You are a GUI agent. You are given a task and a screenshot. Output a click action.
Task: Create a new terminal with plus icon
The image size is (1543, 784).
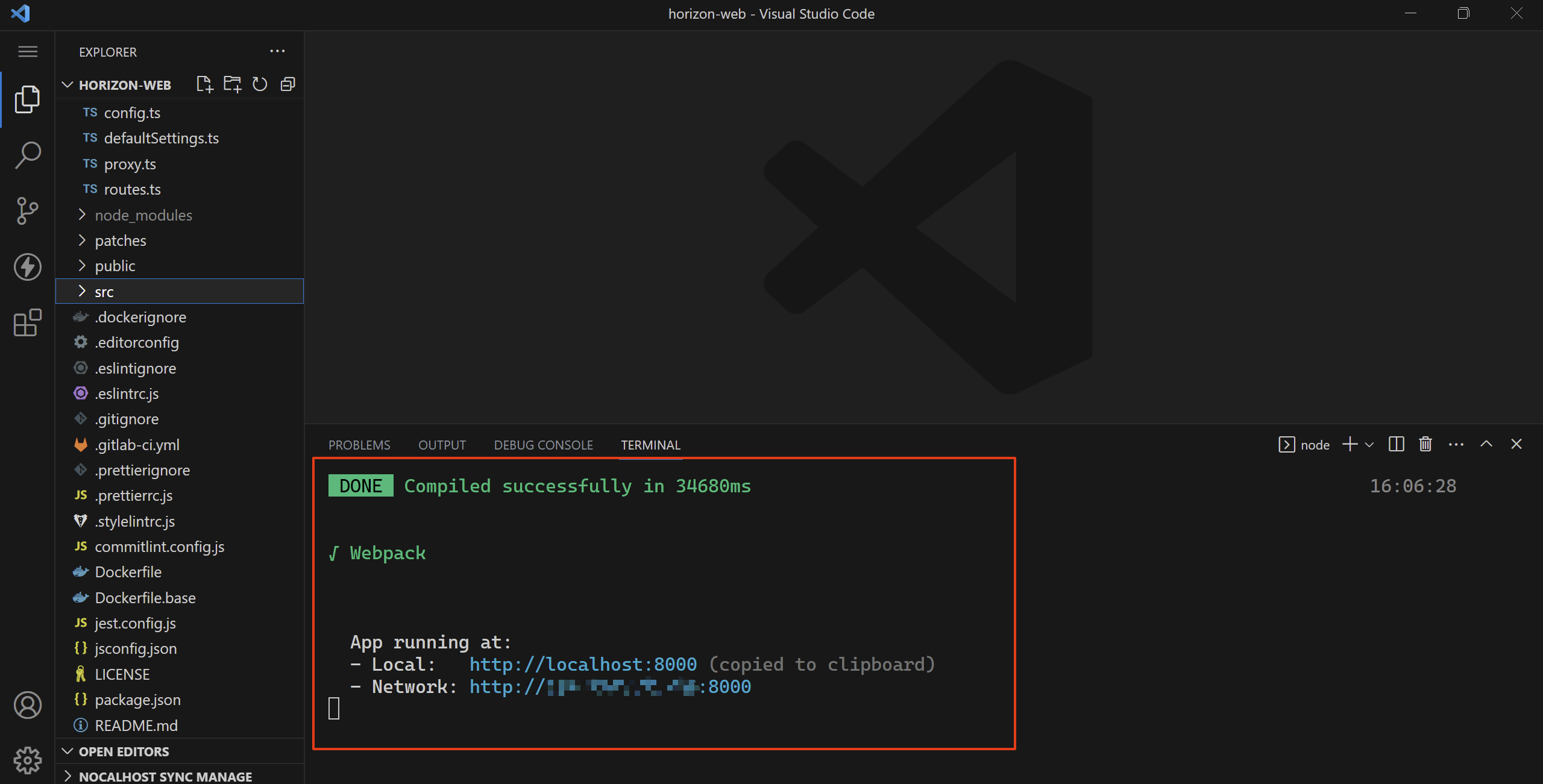point(1350,445)
